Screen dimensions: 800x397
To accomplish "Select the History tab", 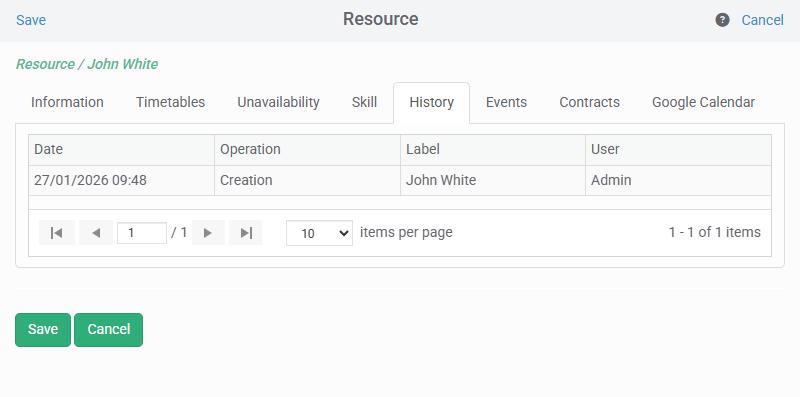I will [x=432, y=102].
